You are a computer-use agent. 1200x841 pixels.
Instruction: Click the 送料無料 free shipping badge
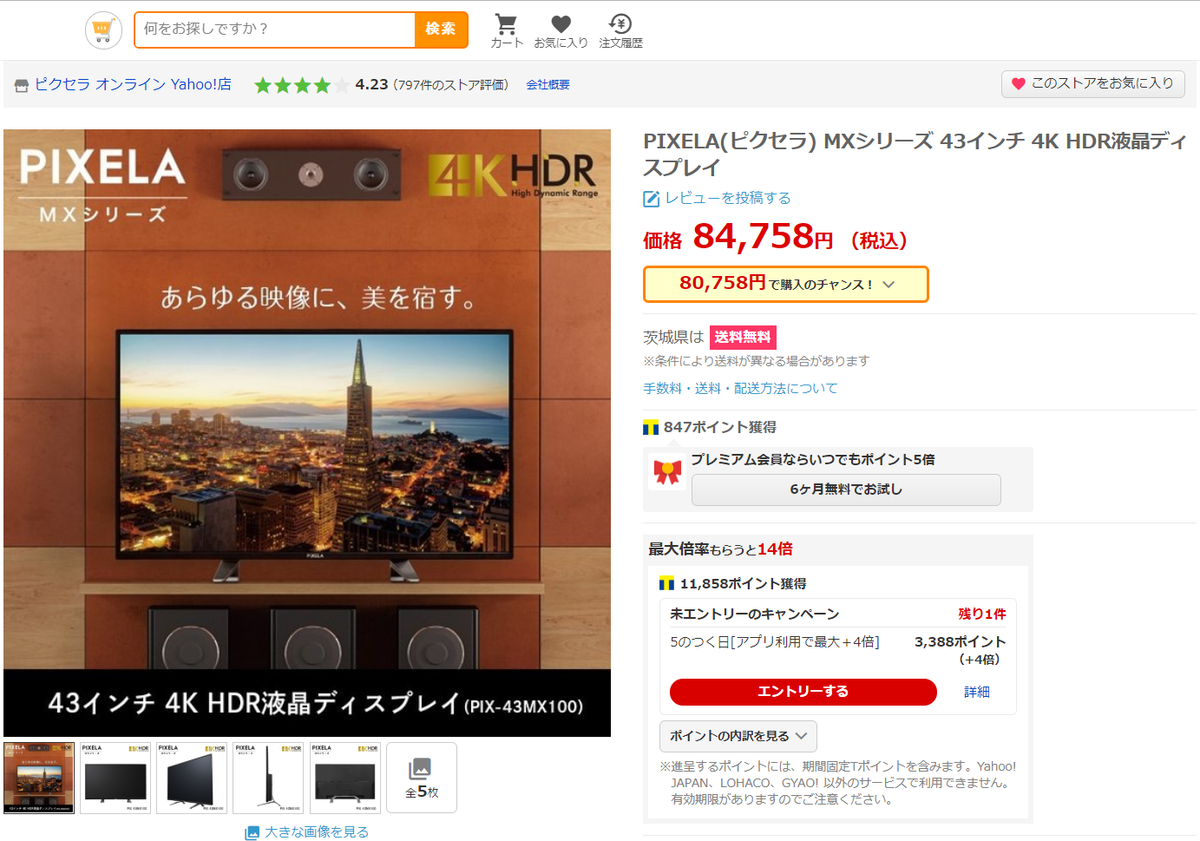coord(743,337)
